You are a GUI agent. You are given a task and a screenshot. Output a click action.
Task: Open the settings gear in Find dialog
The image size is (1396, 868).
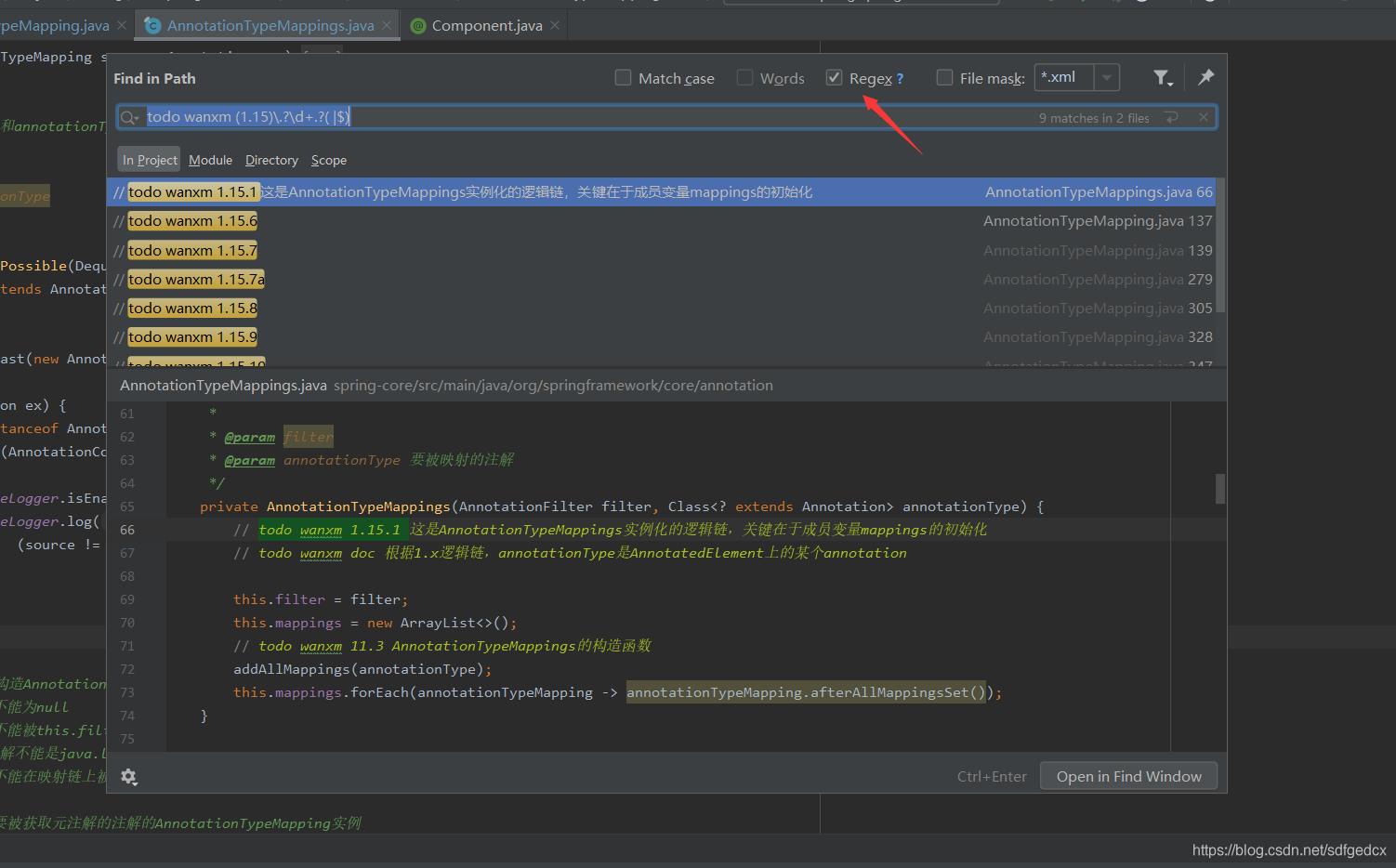129,777
